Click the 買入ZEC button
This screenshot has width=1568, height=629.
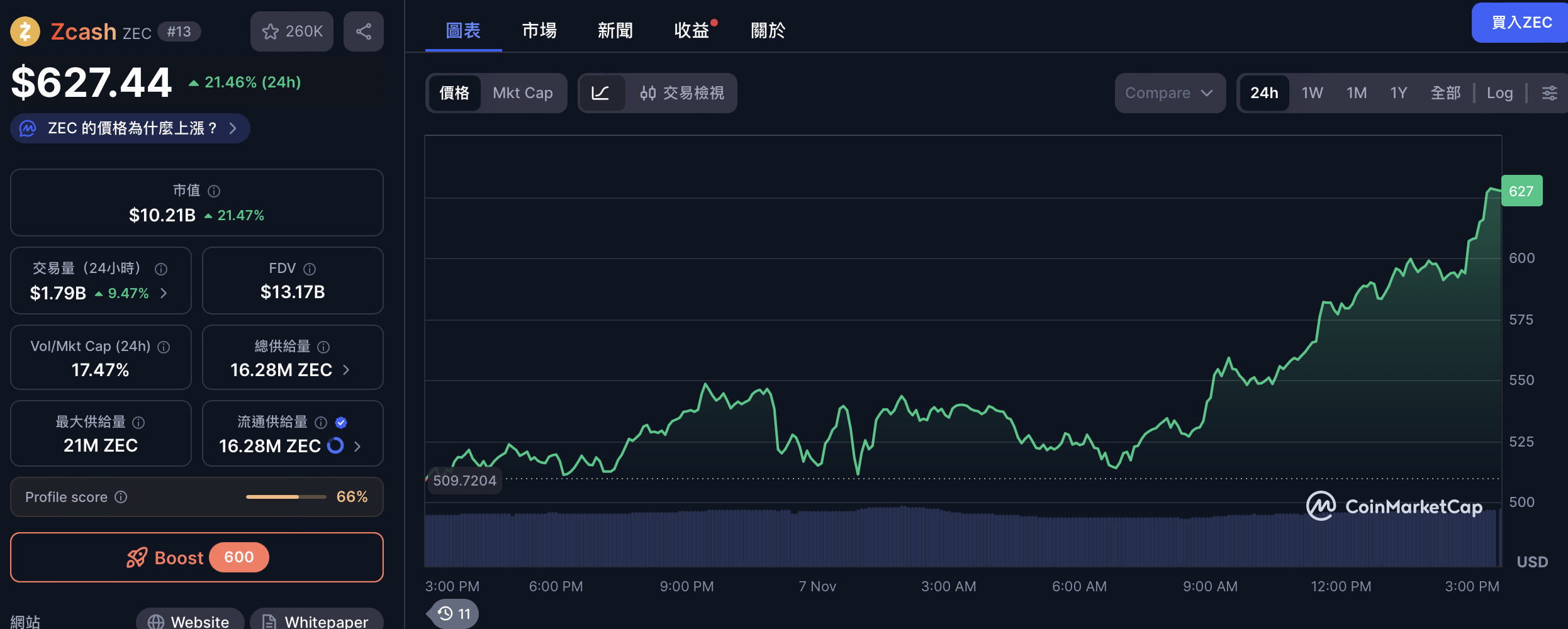1521,23
